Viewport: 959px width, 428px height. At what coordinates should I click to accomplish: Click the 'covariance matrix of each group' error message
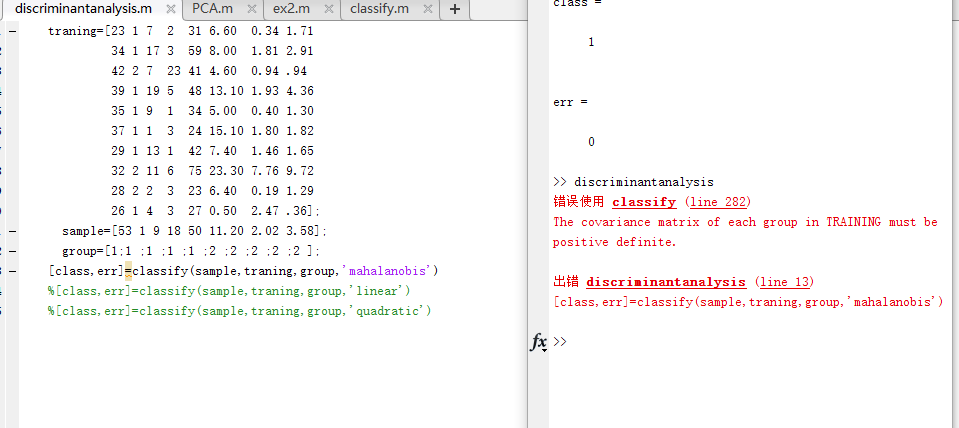[745, 222]
